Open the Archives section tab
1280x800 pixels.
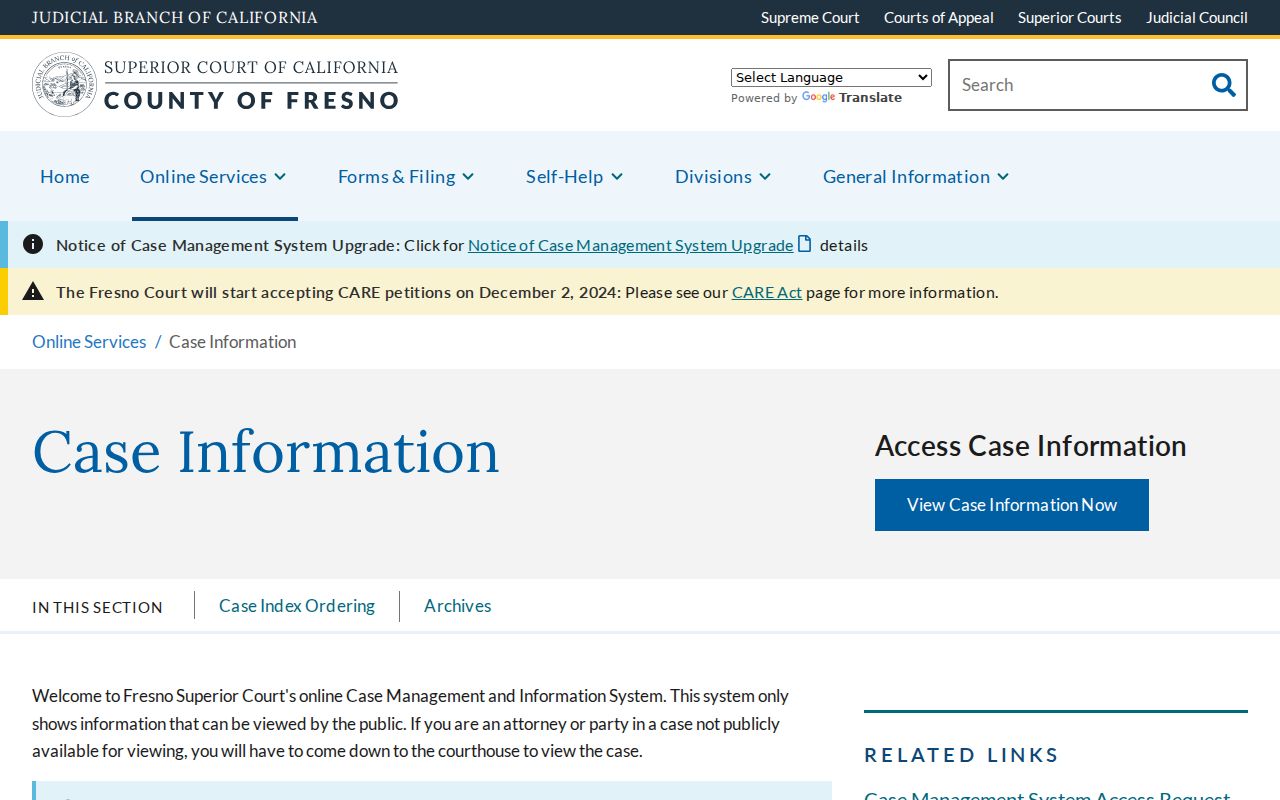pyautogui.click(x=458, y=606)
